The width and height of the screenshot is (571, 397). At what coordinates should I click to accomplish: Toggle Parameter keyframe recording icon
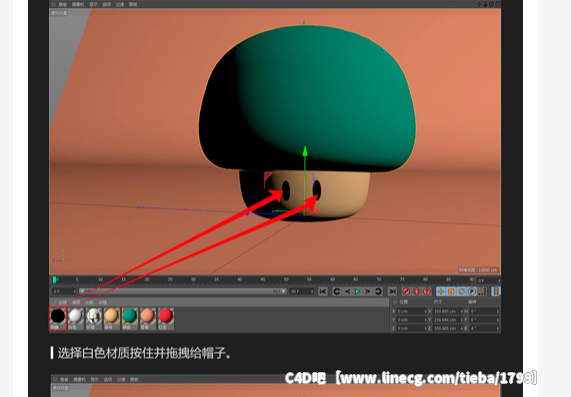(472, 291)
